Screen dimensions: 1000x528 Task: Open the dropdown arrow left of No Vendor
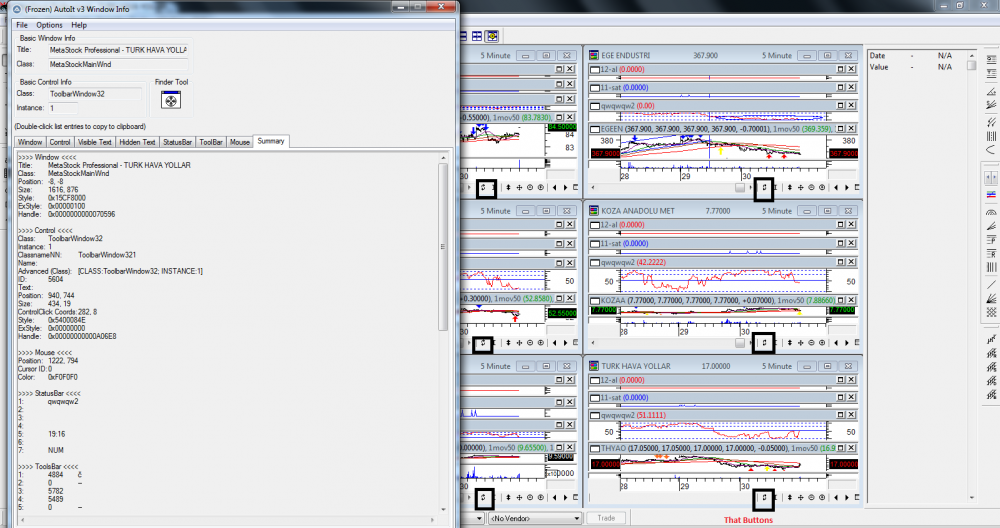click(x=480, y=518)
